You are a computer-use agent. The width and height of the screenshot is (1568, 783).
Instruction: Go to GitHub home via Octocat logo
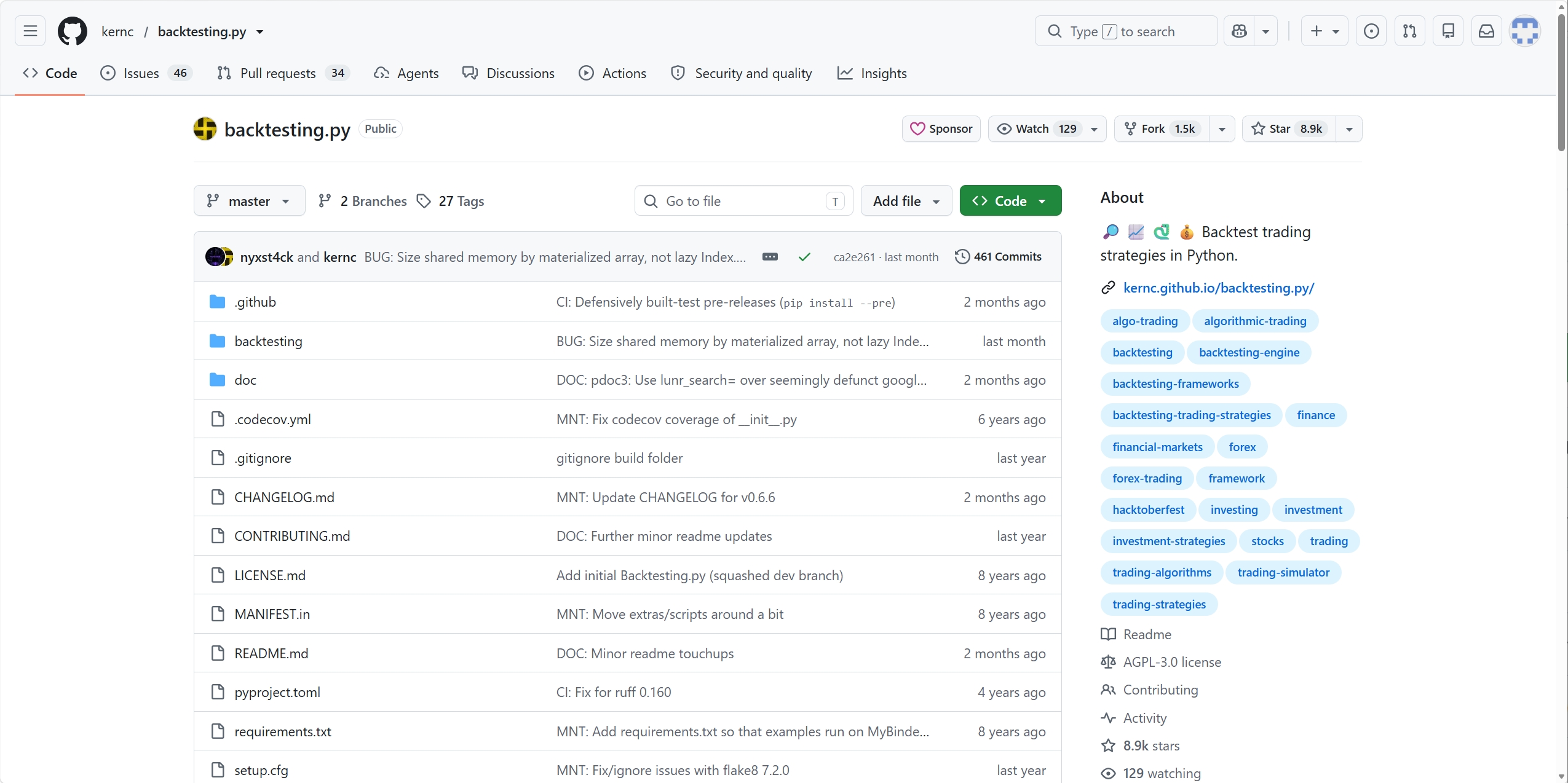click(73, 31)
